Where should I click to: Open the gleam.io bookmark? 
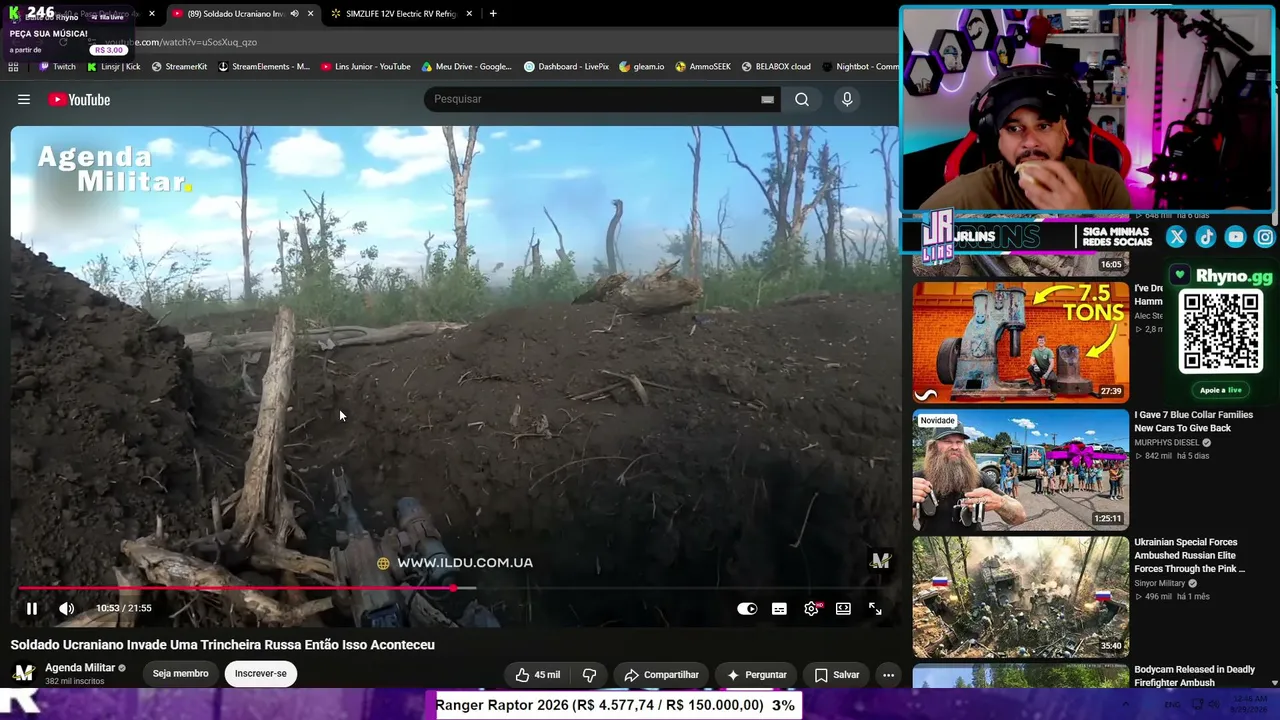click(x=641, y=67)
